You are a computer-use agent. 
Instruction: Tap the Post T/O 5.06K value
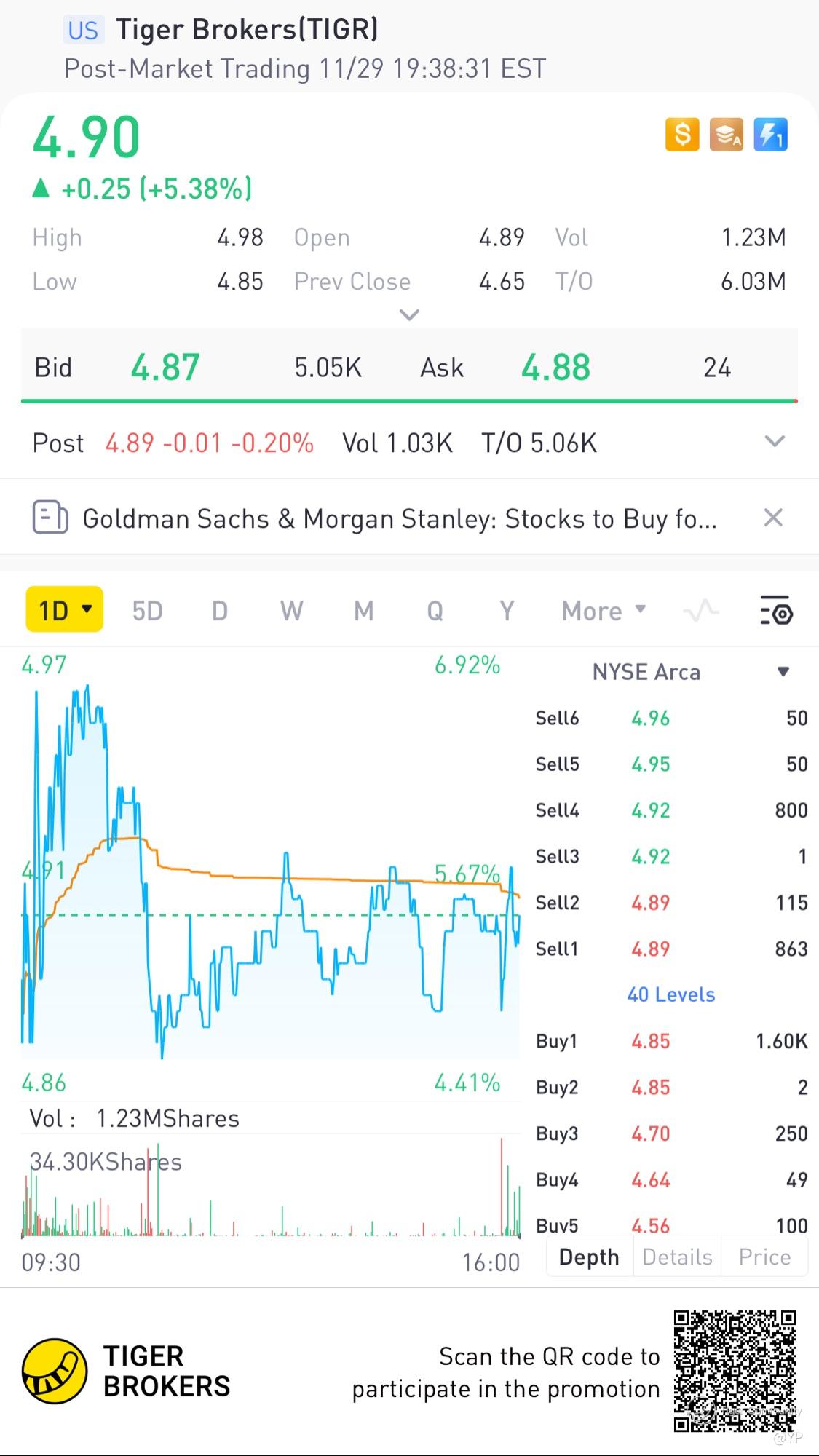(x=539, y=443)
